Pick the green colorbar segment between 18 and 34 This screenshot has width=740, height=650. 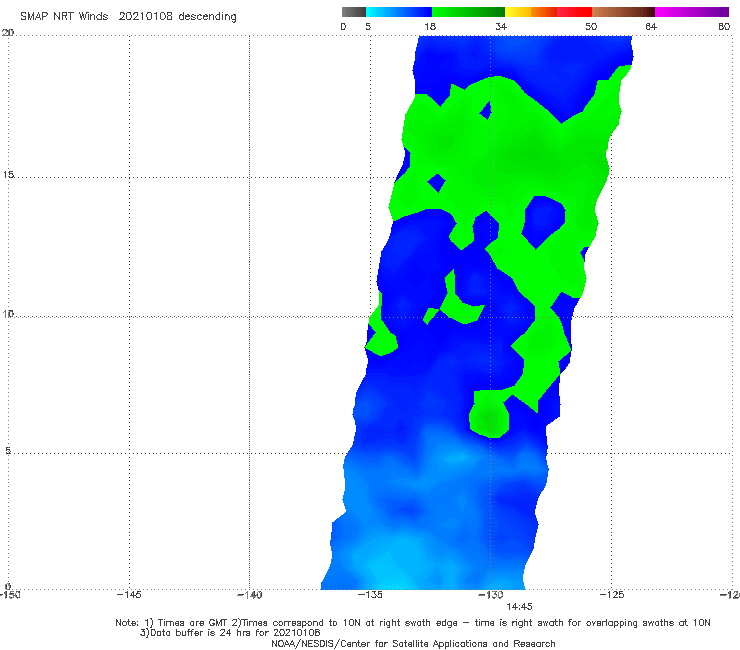coord(468,12)
